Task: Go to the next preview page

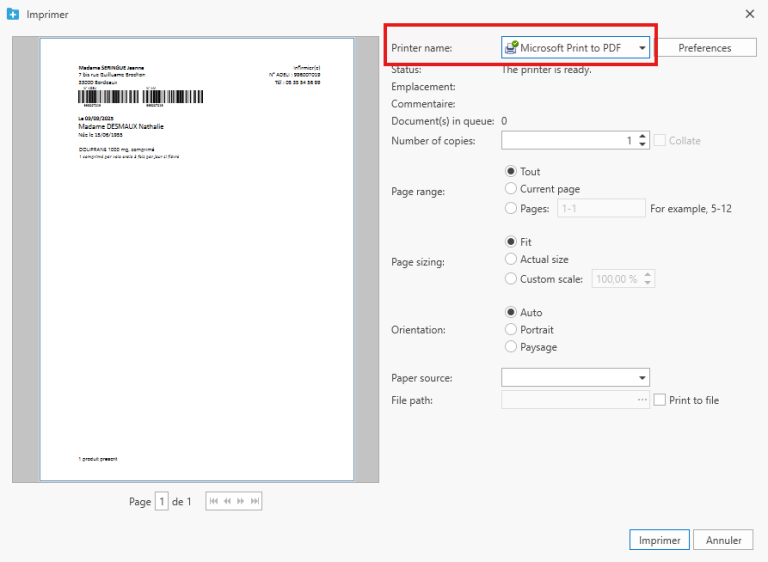Action: coord(241,501)
